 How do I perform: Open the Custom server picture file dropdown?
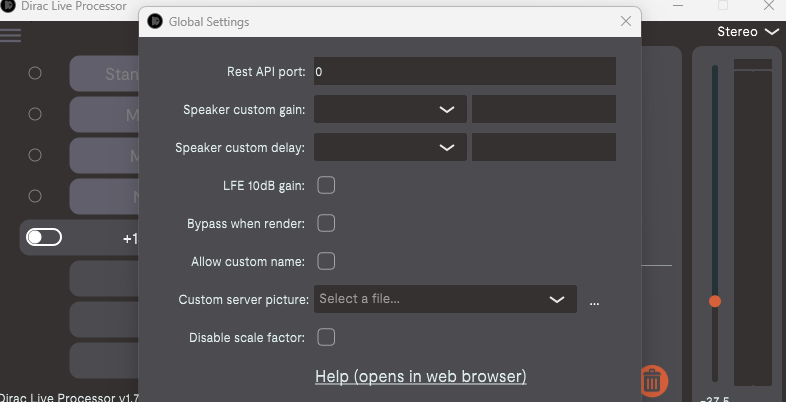445,299
